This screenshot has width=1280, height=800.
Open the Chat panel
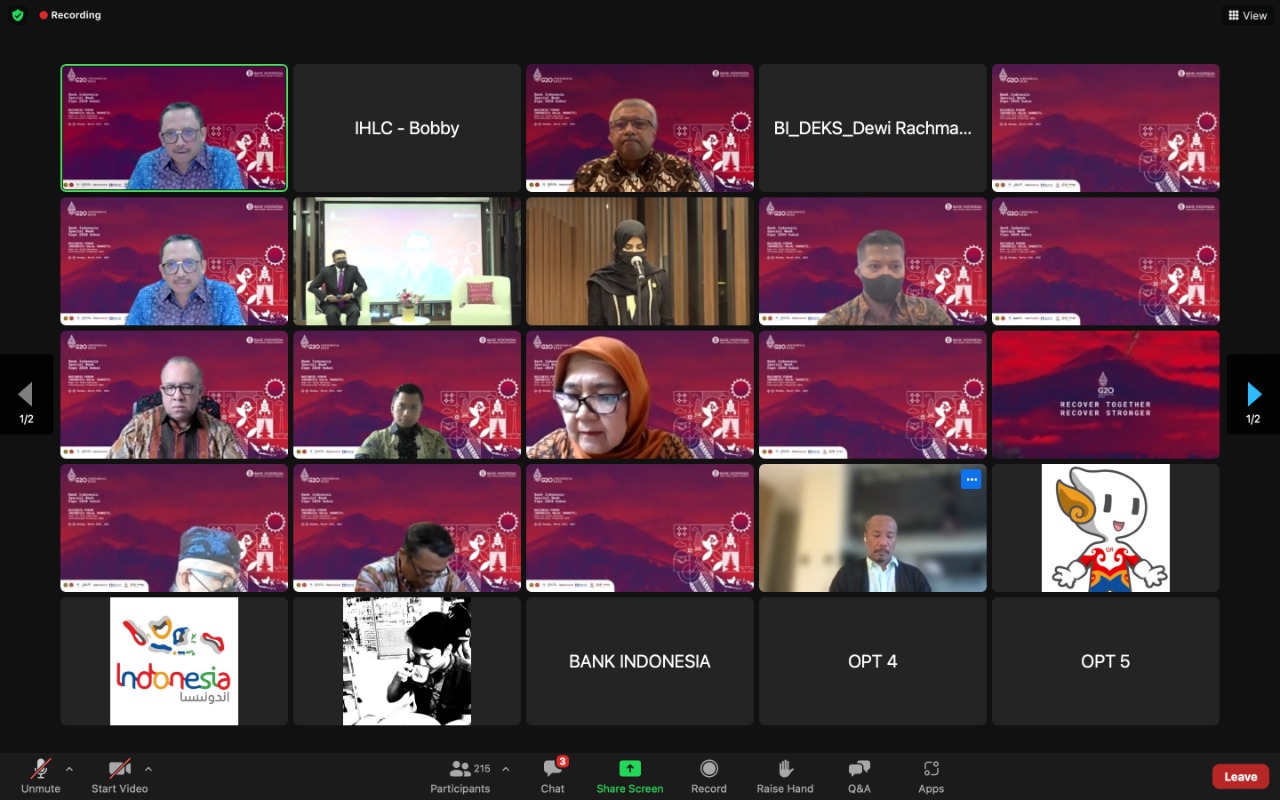pos(553,769)
